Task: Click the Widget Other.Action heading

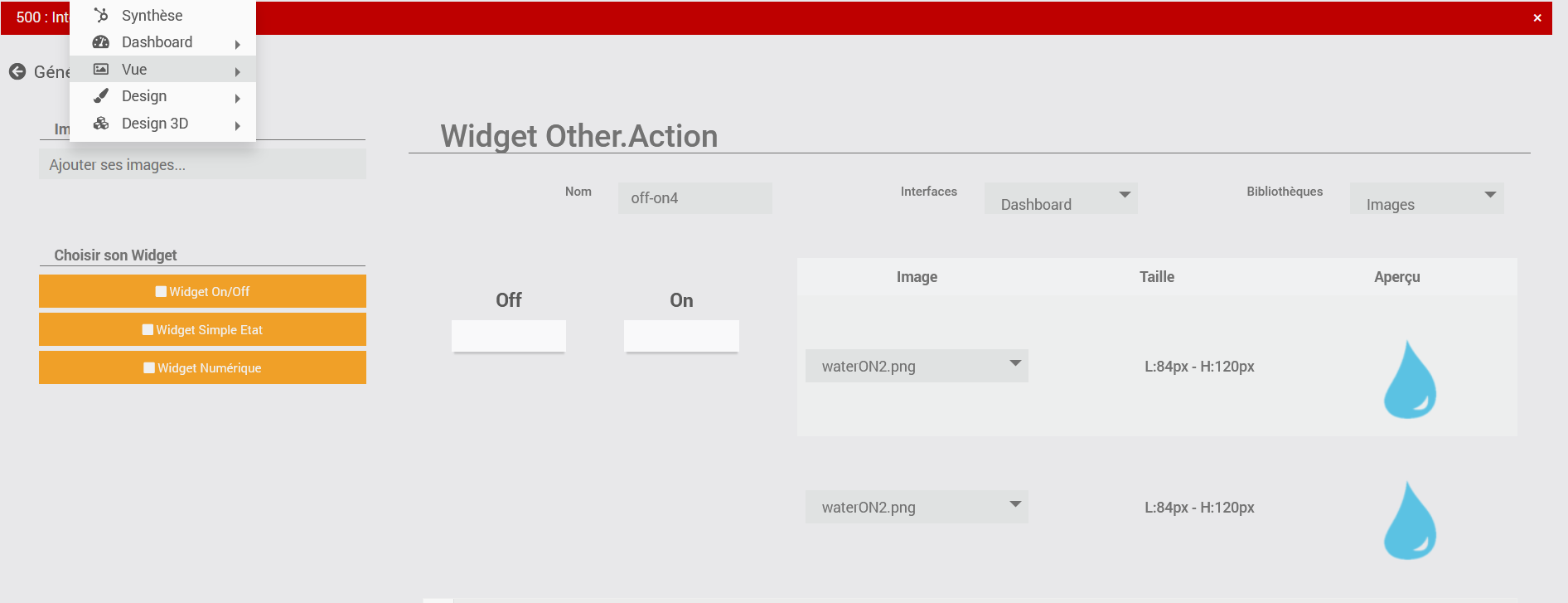Action: click(579, 136)
